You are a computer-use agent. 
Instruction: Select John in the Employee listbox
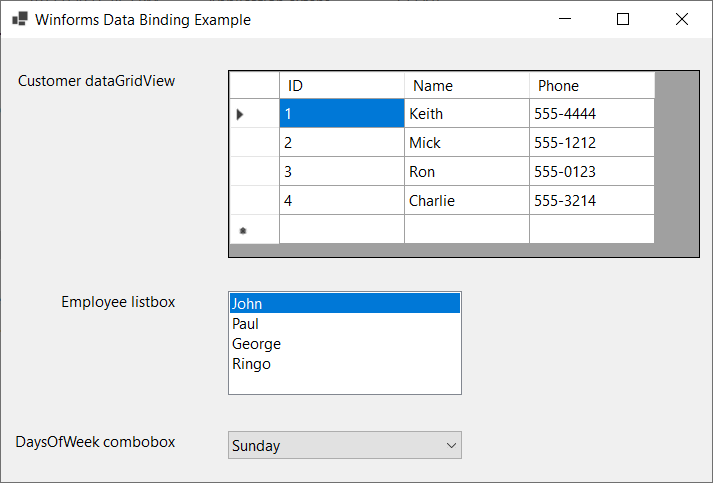247,304
